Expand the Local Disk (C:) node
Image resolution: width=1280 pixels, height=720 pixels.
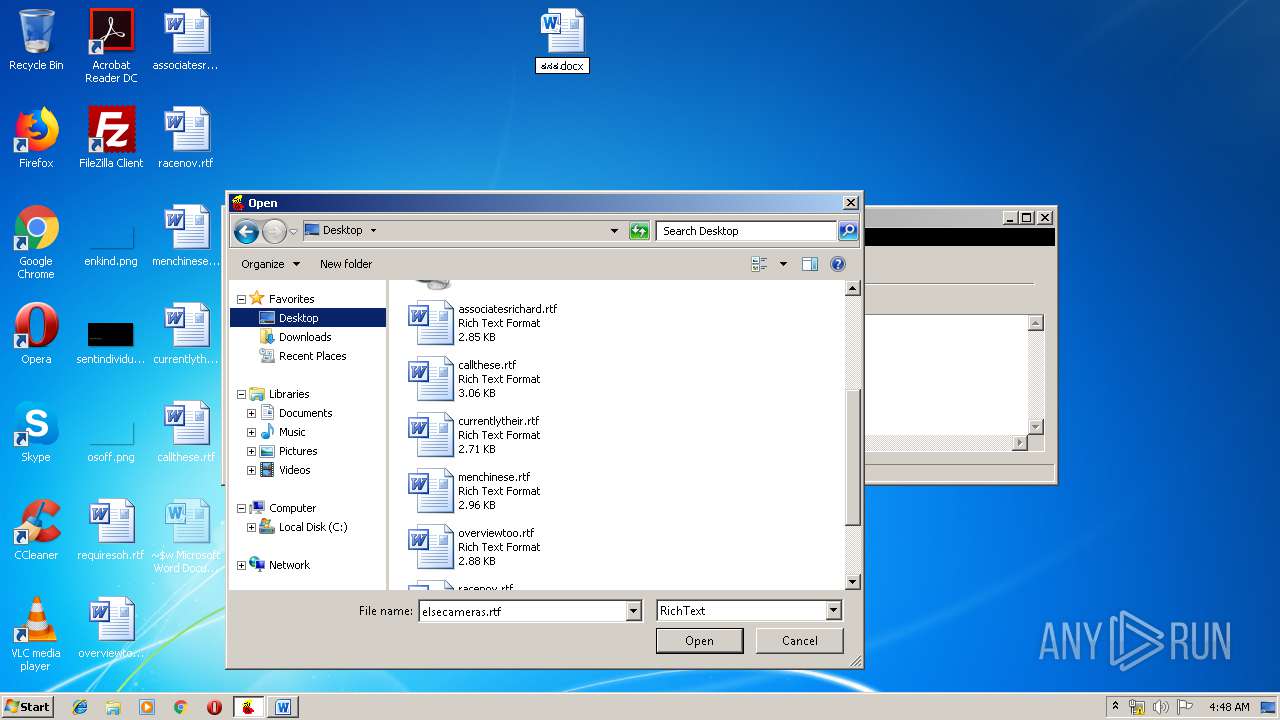(251, 527)
